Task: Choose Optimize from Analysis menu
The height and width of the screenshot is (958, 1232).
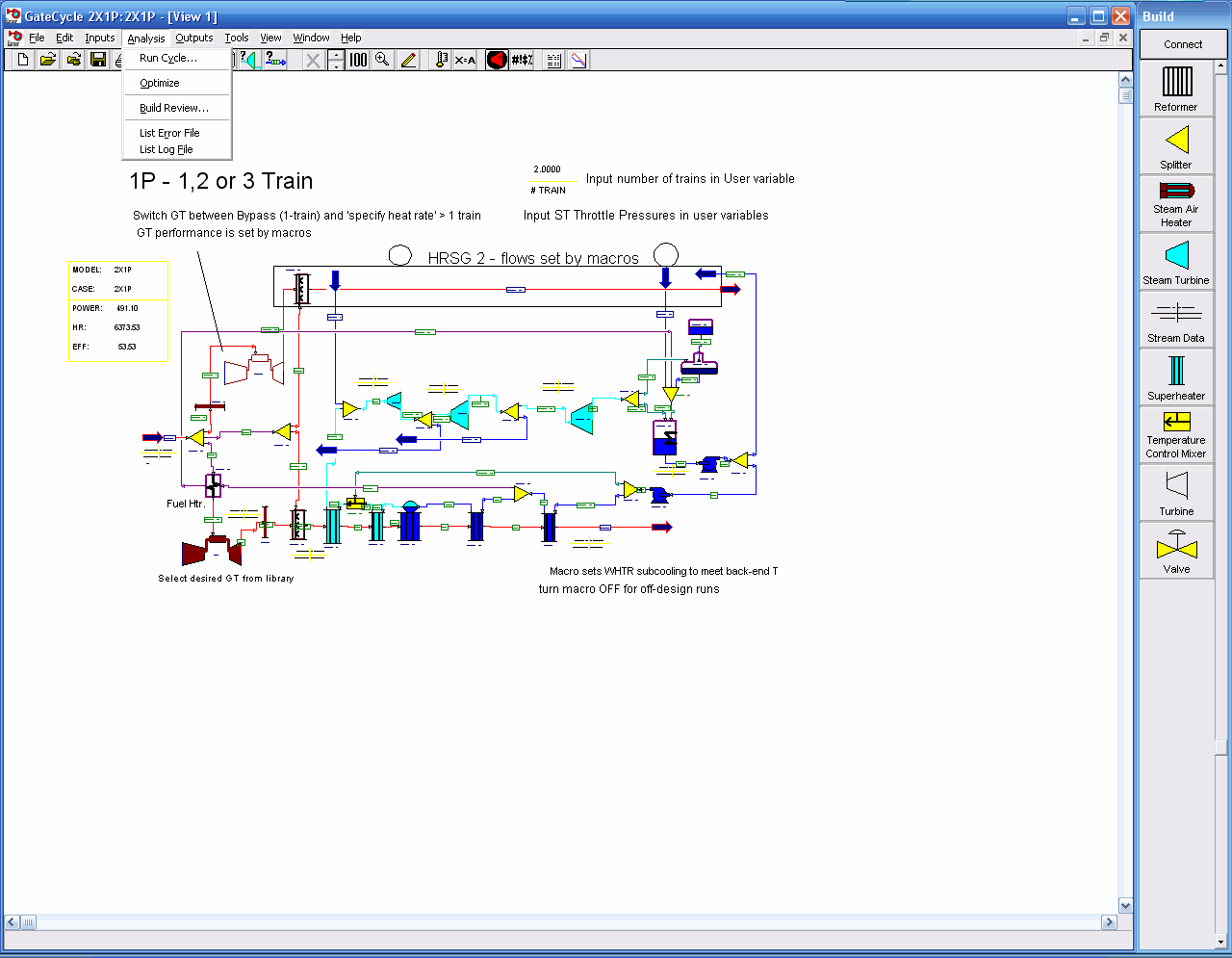Action: coord(177,83)
